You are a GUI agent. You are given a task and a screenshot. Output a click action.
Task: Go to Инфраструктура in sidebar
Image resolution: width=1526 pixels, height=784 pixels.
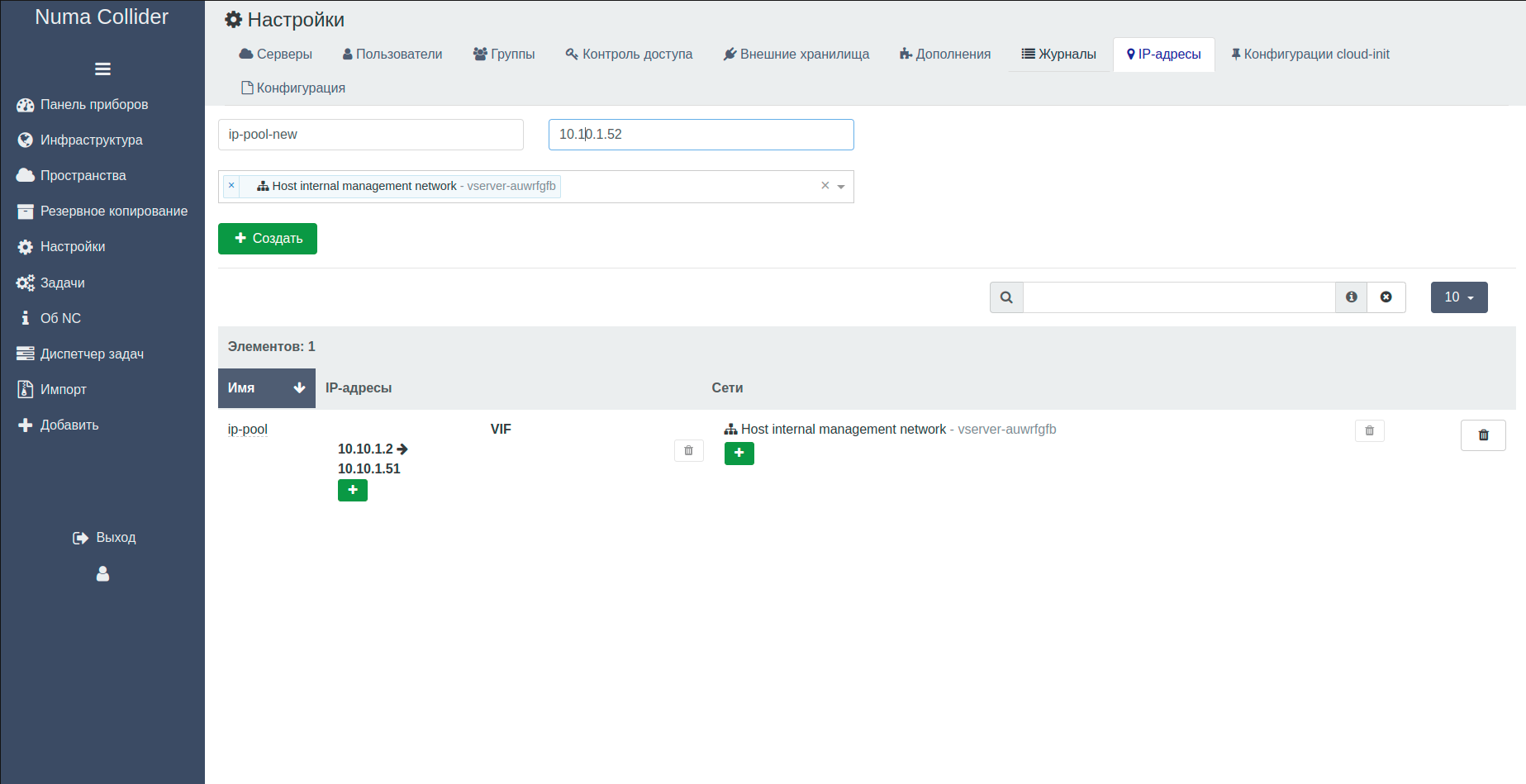point(80,140)
